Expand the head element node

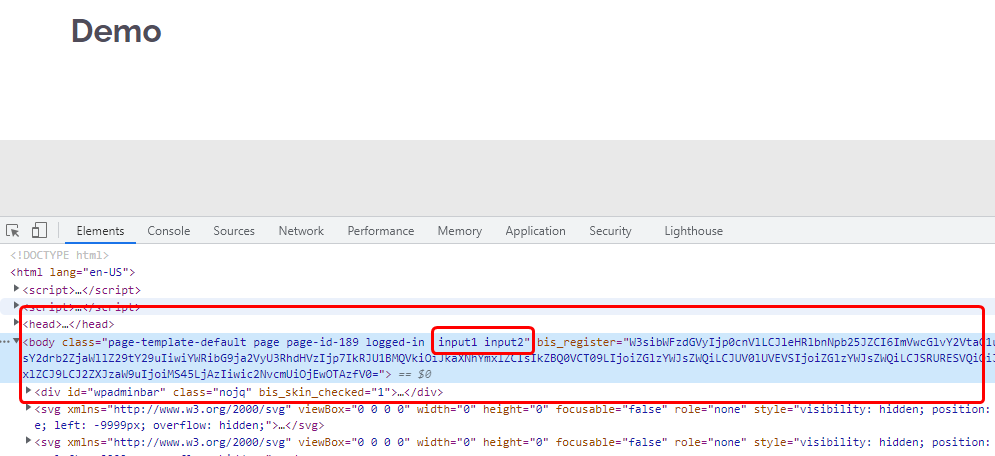(x=17, y=323)
